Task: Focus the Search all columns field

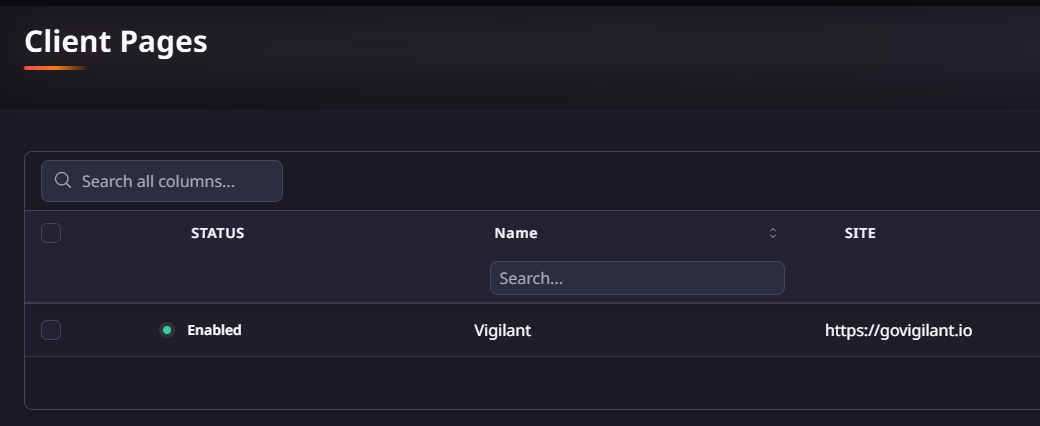Action: pos(175,181)
